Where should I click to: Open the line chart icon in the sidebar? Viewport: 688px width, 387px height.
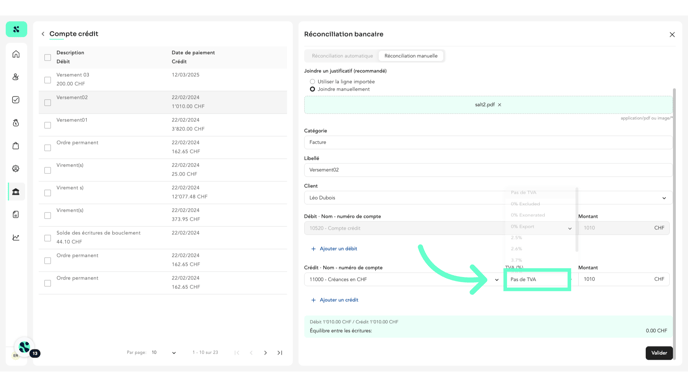(16, 237)
